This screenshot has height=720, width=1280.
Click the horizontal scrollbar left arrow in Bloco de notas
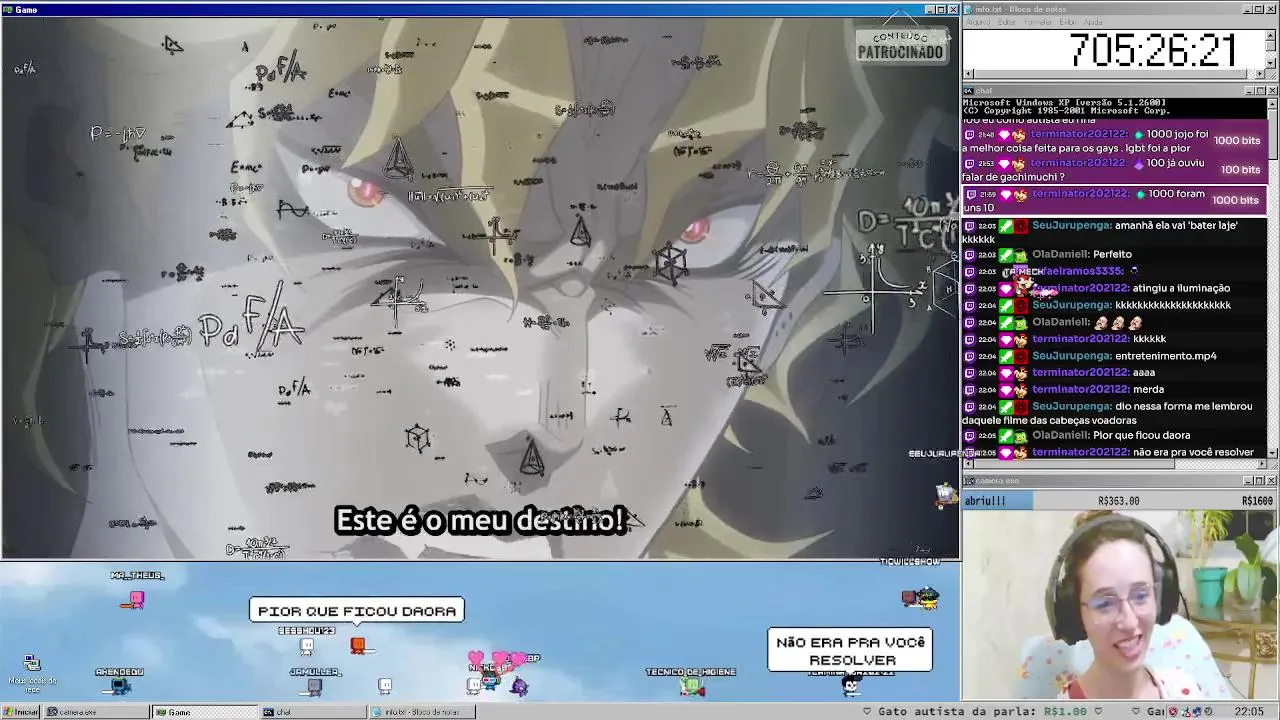pyautogui.click(x=968, y=74)
